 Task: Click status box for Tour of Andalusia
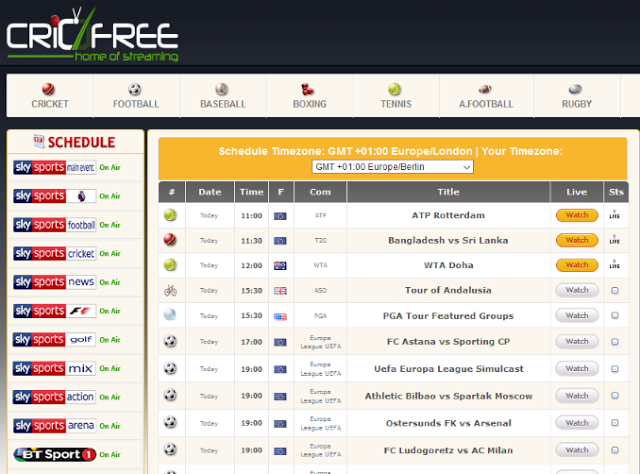click(x=615, y=291)
